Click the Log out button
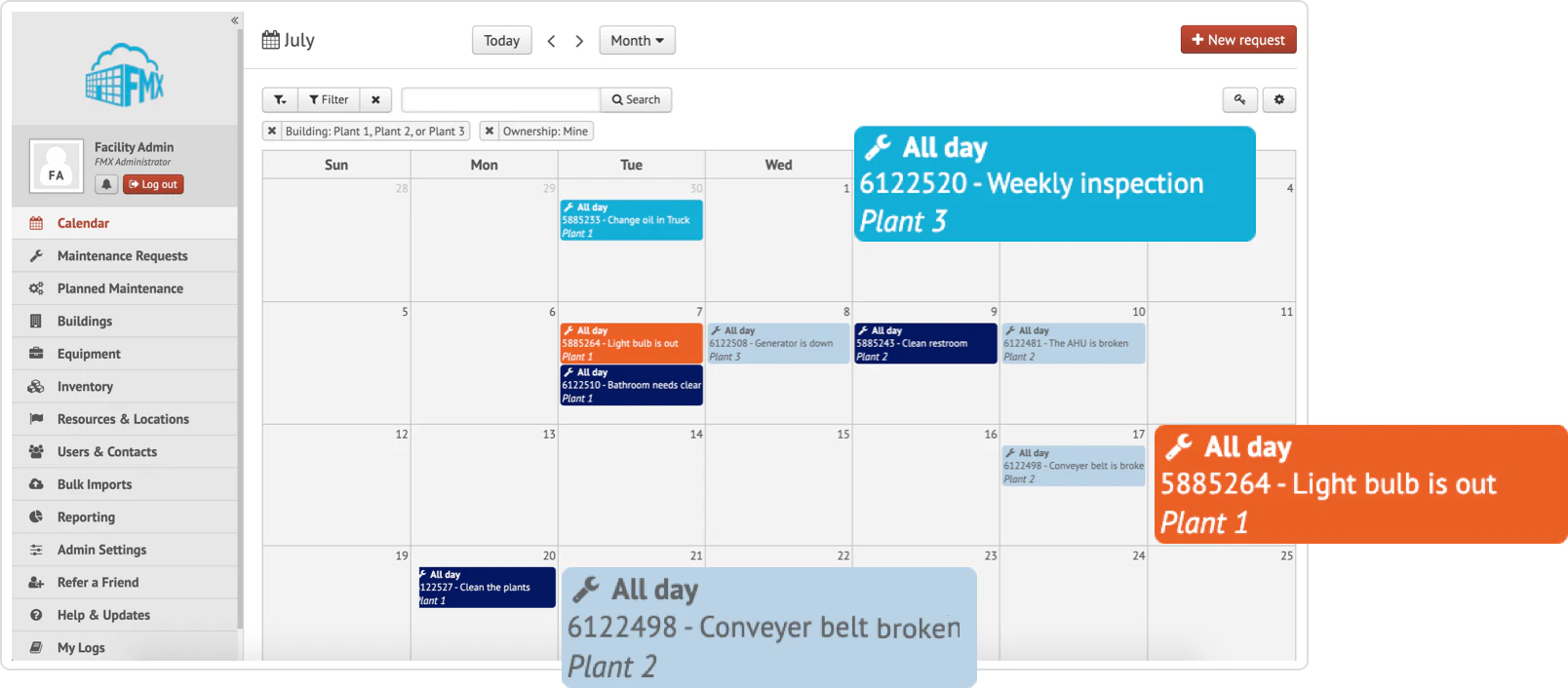1568x688 pixels. click(x=153, y=184)
